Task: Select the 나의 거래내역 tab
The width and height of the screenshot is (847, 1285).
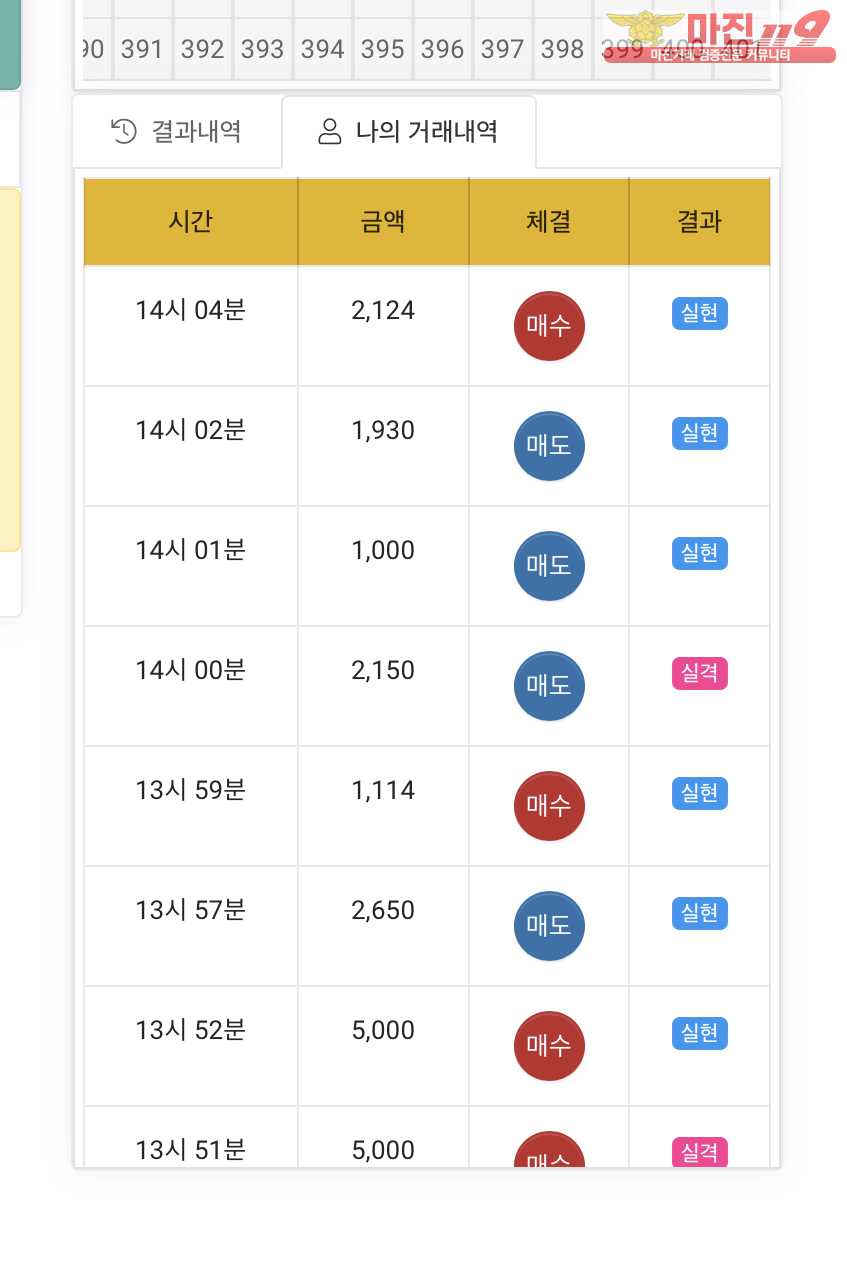Action: point(409,132)
